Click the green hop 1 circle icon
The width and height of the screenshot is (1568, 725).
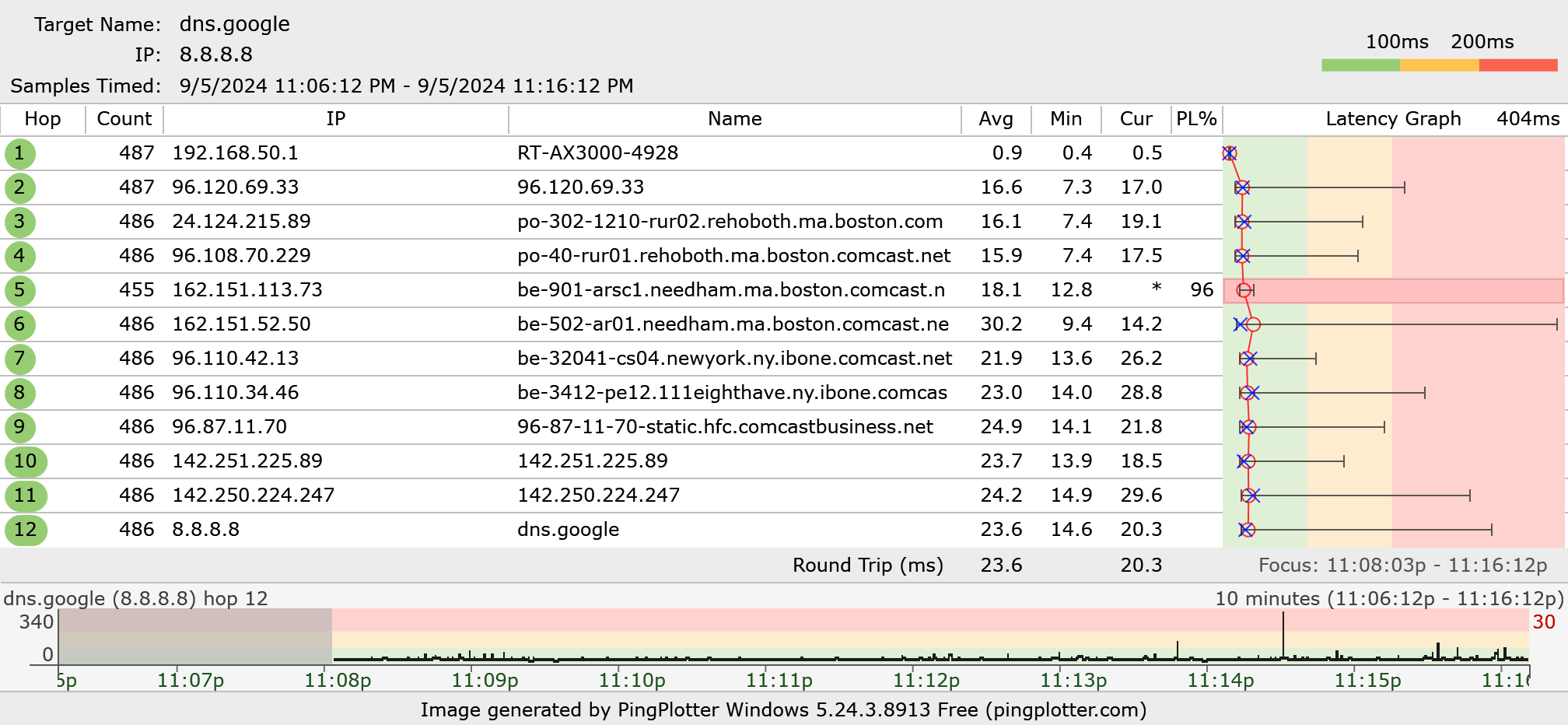tap(19, 153)
